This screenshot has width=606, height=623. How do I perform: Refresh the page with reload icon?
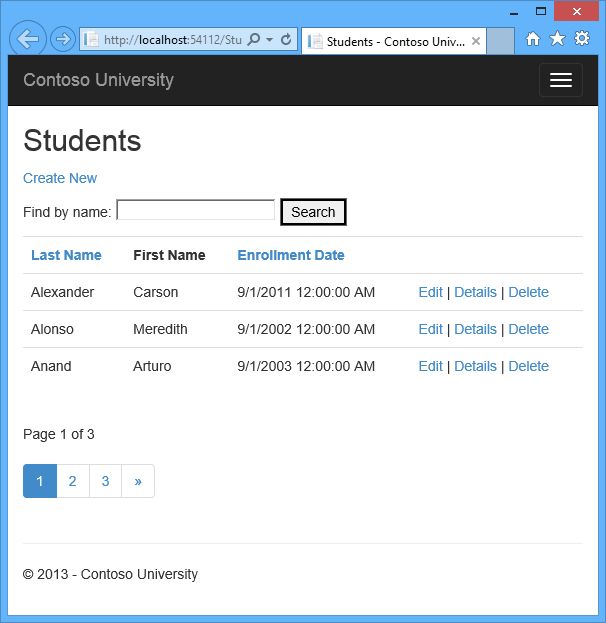pyautogui.click(x=286, y=39)
